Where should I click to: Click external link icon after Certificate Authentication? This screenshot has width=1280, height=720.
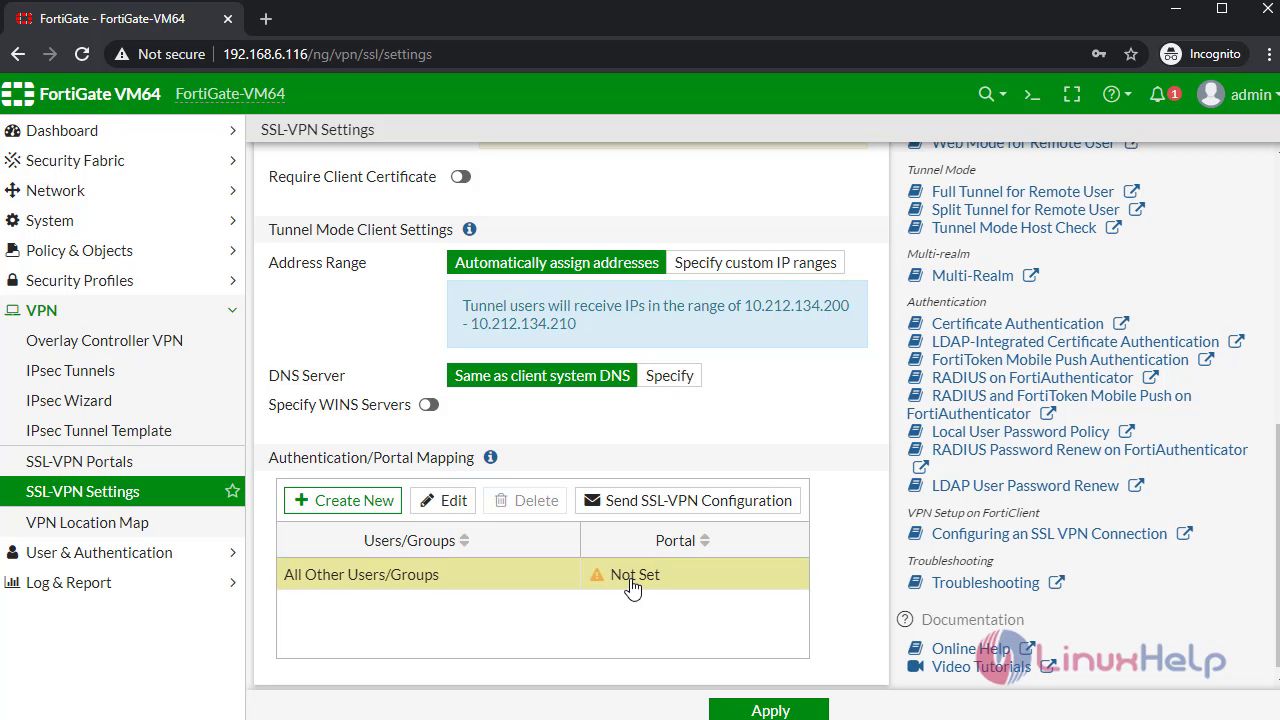coord(1120,323)
